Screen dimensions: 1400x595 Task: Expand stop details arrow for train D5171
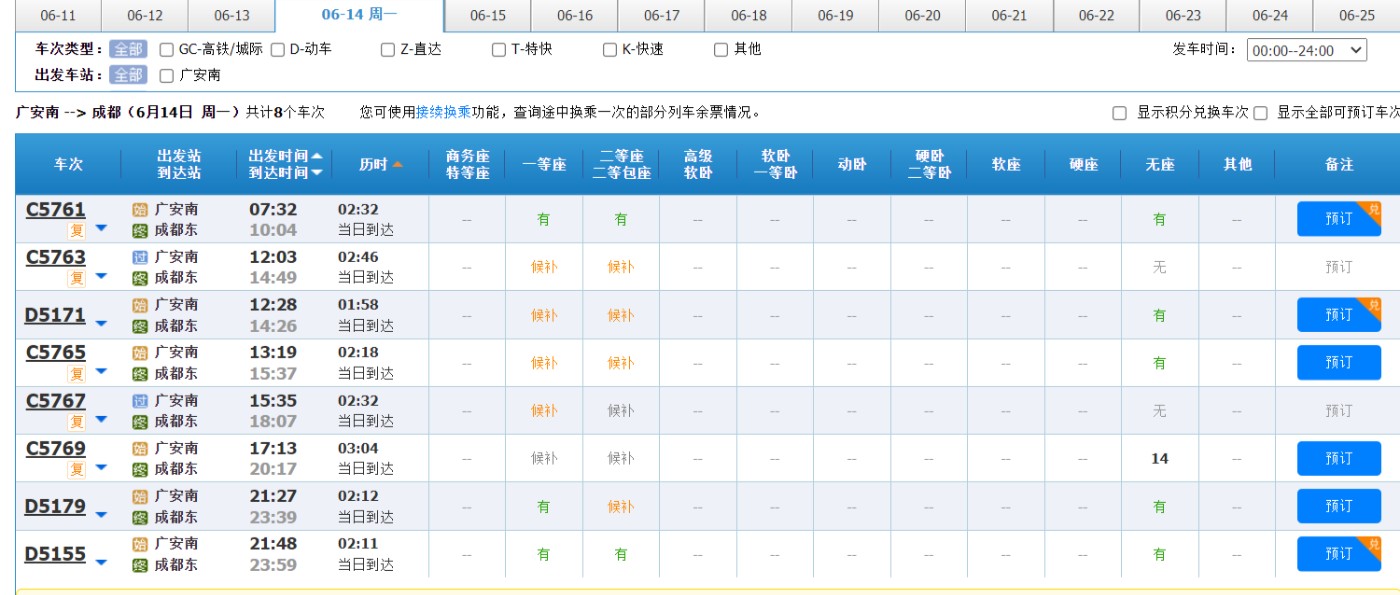click(x=101, y=323)
